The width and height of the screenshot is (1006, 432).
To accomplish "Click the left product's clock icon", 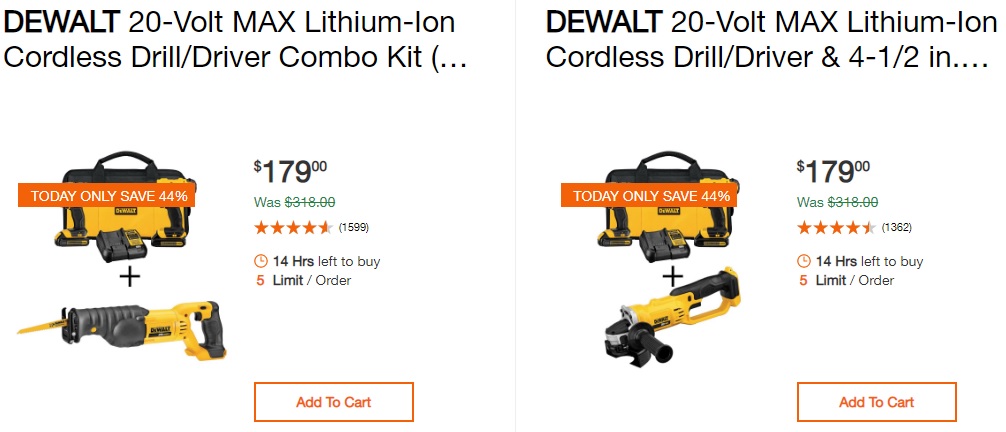I will [x=262, y=262].
